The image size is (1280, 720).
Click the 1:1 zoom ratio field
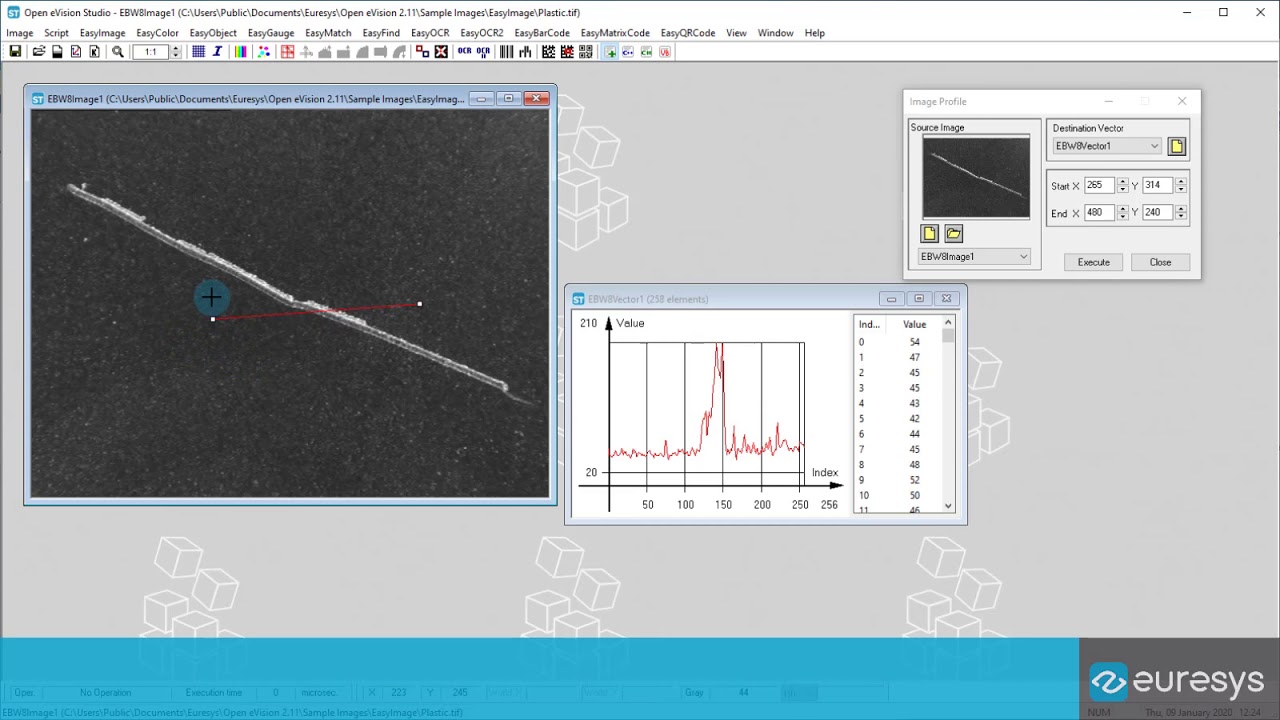151,51
